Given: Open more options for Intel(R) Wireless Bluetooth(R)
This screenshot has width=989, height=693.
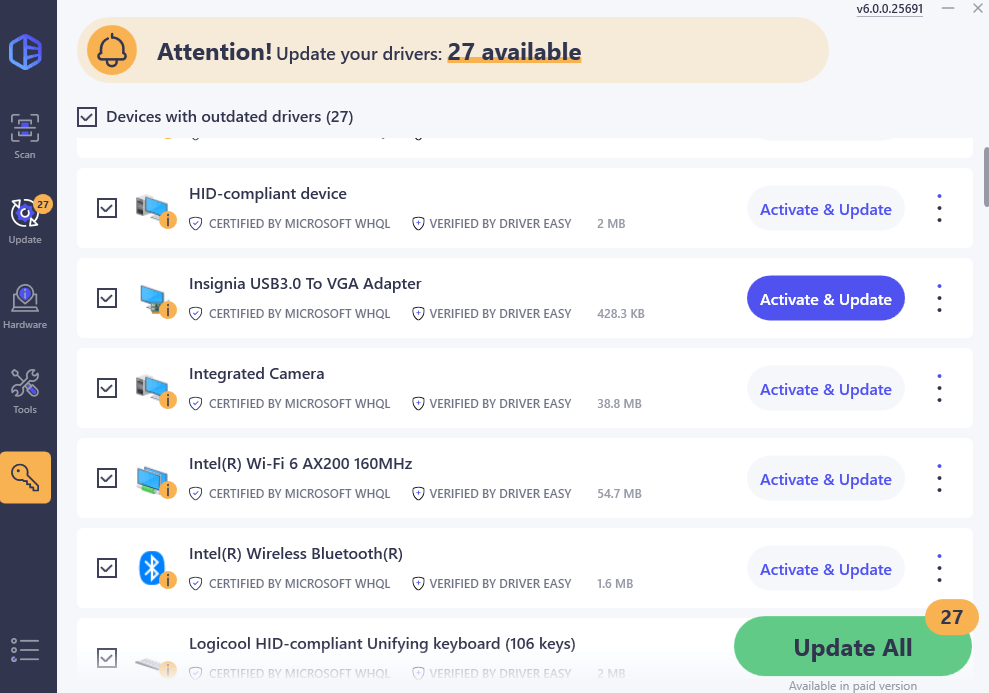Looking at the screenshot, I should click(x=939, y=569).
